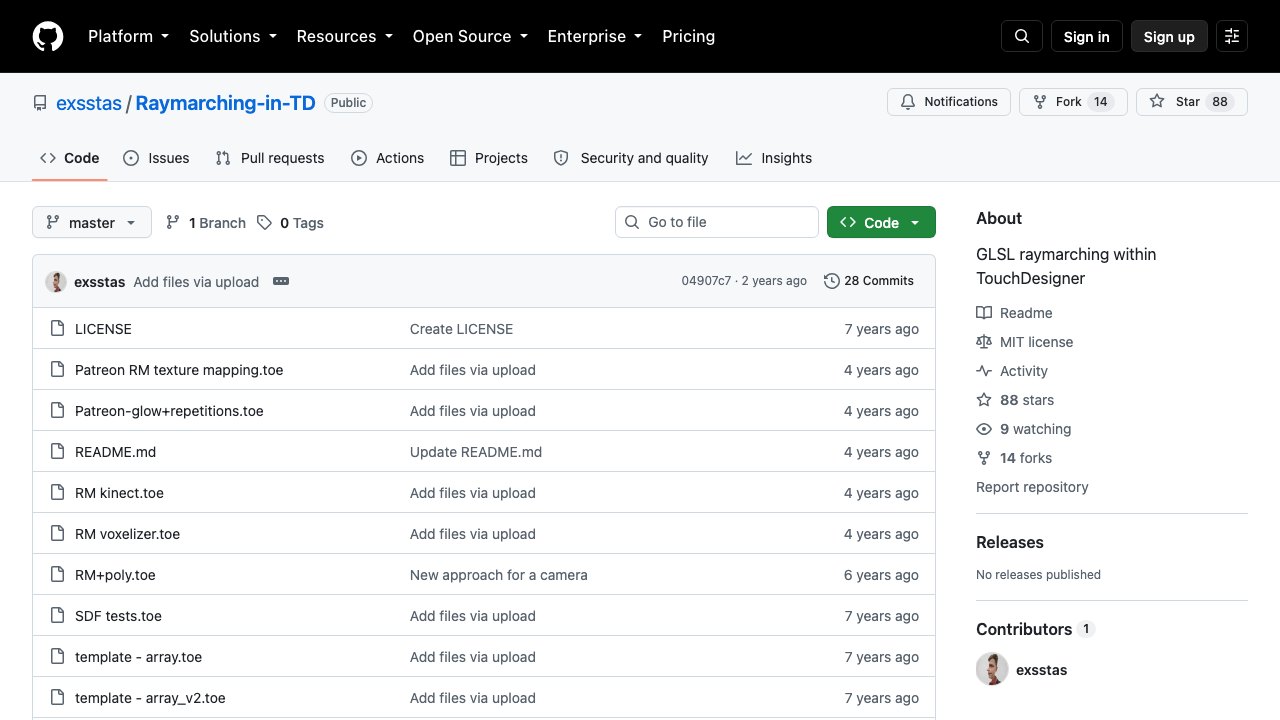Open the Security and quality tab
Image resolution: width=1280 pixels, height=720 pixels.
(631, 158)
